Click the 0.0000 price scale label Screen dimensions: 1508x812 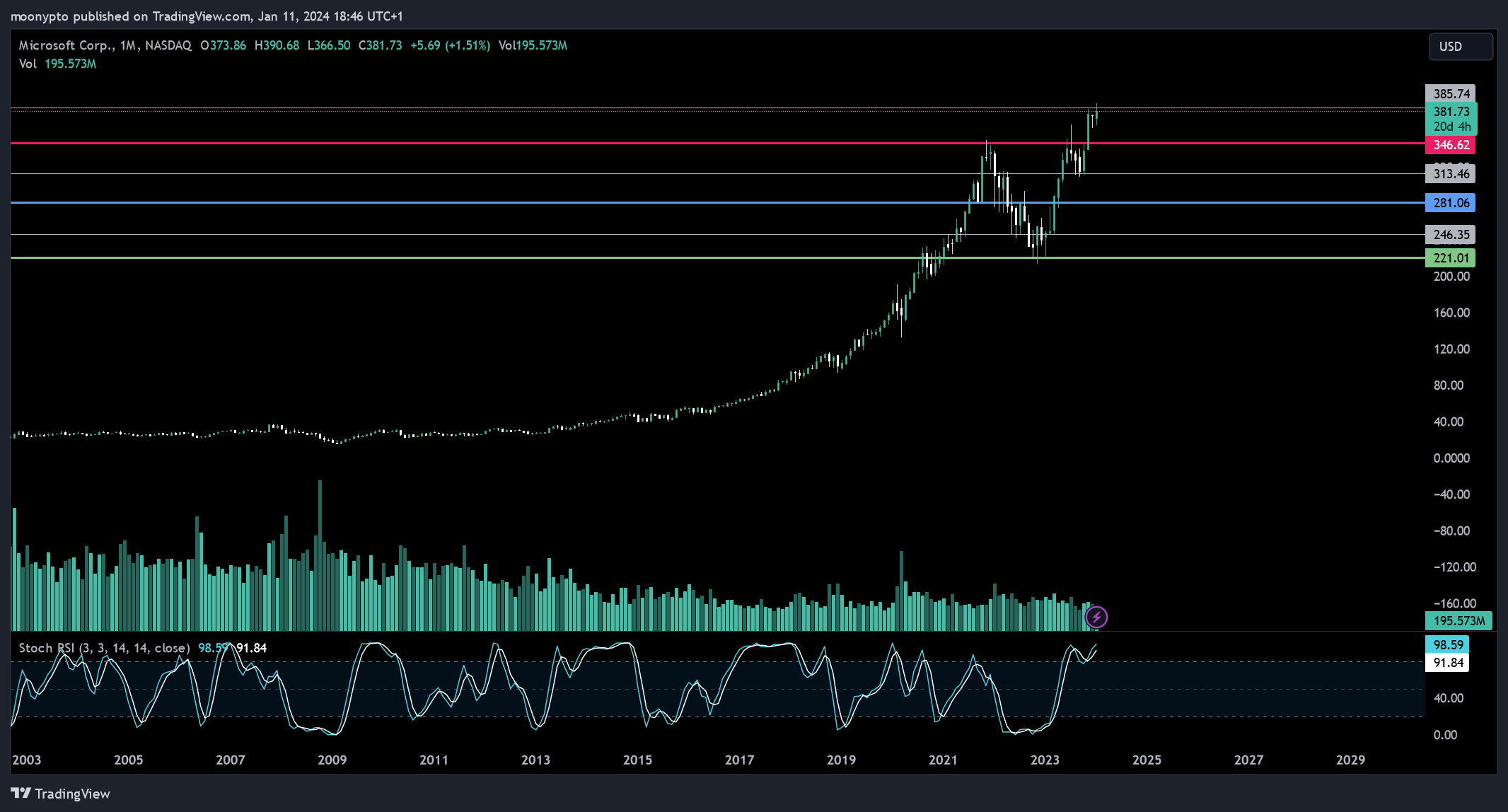(x=1451, y=458)
